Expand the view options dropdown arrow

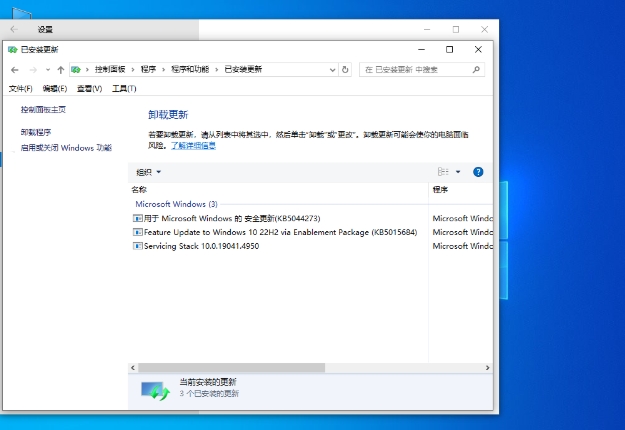[458, 172]
